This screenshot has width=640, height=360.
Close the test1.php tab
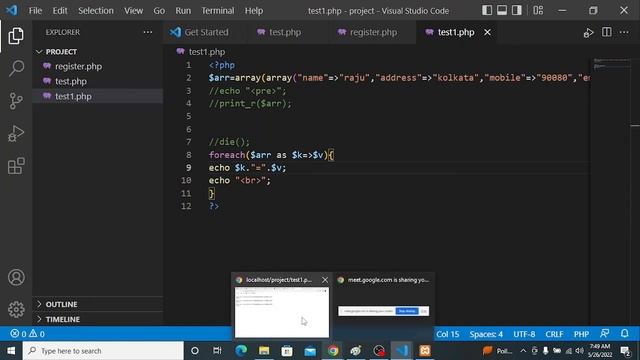[x=487, y=32]
